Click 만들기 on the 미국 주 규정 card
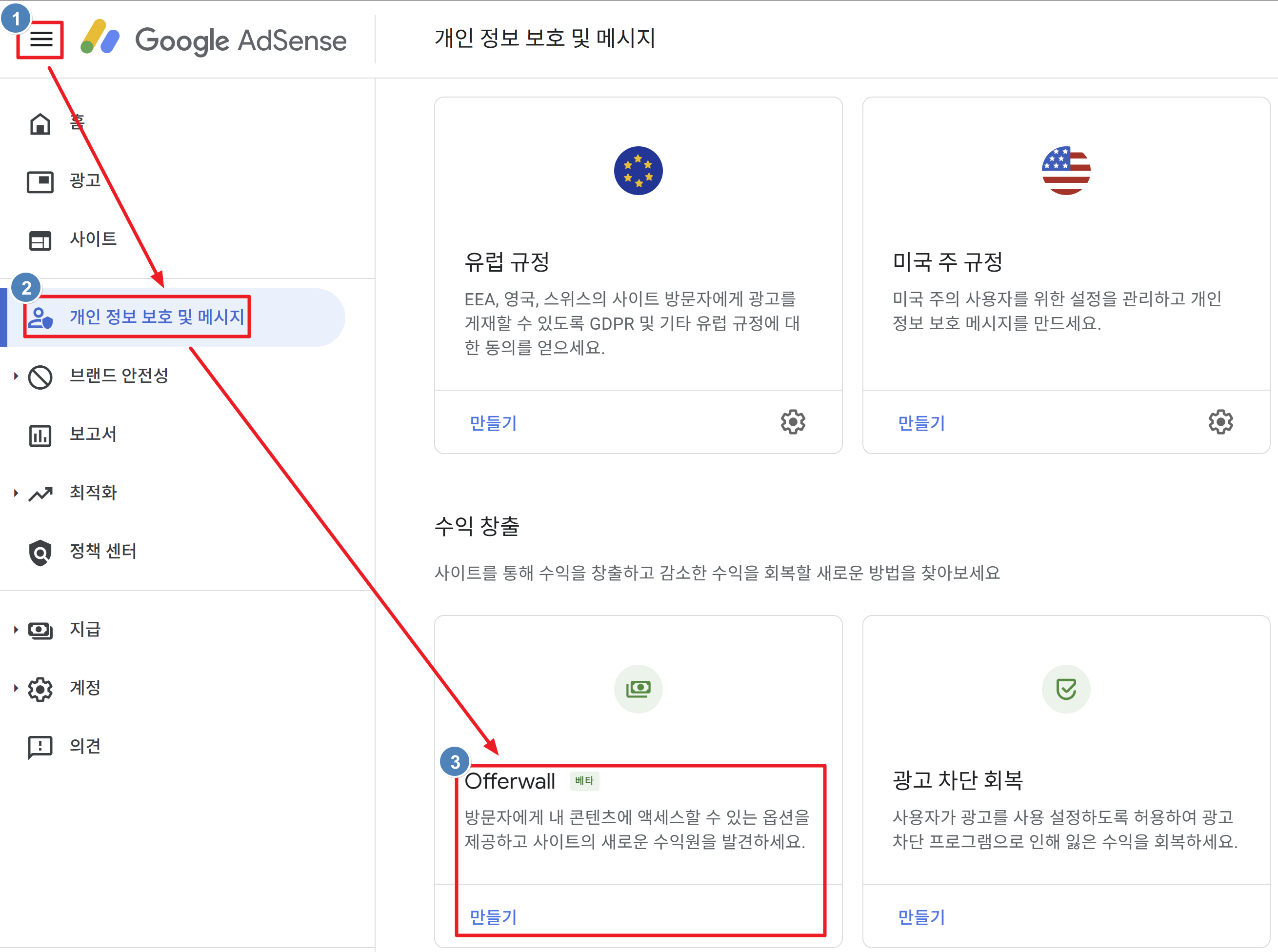The width and height of the screenshot is (1278, 952). [921, 423]
